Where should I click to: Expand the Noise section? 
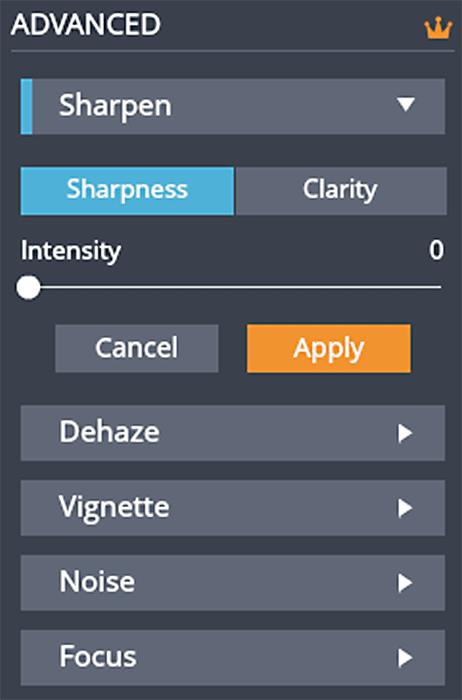(x=233, y=583)
